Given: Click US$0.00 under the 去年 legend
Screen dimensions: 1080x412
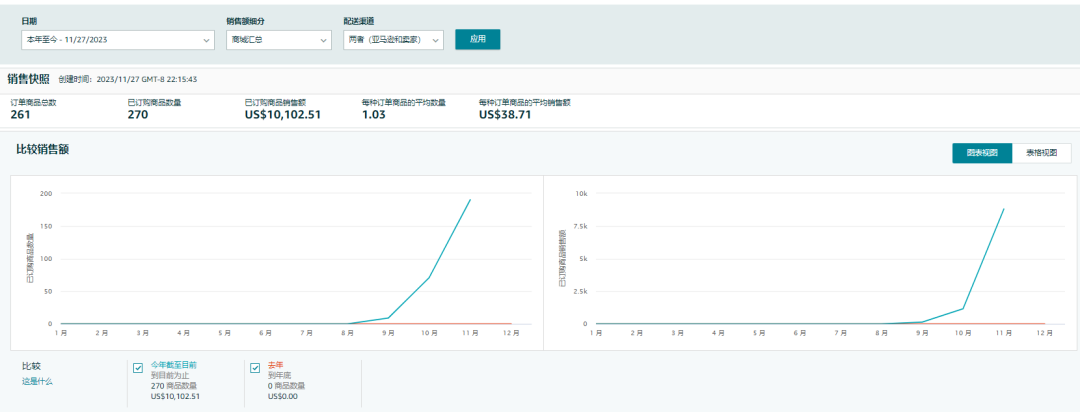Looking at the screenshot, I should 282,396.
